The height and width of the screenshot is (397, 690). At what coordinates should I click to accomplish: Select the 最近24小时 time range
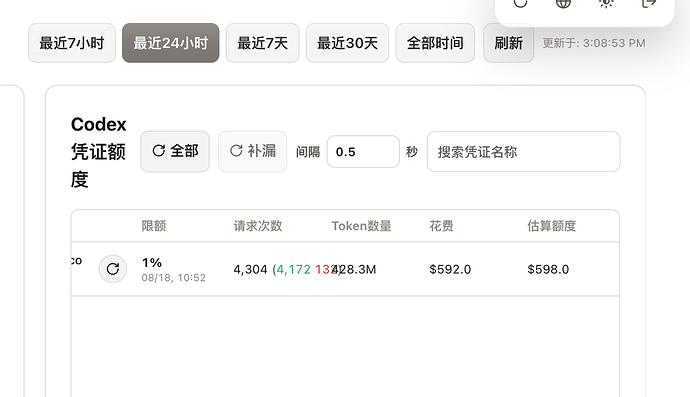click(x=171, y=43)
